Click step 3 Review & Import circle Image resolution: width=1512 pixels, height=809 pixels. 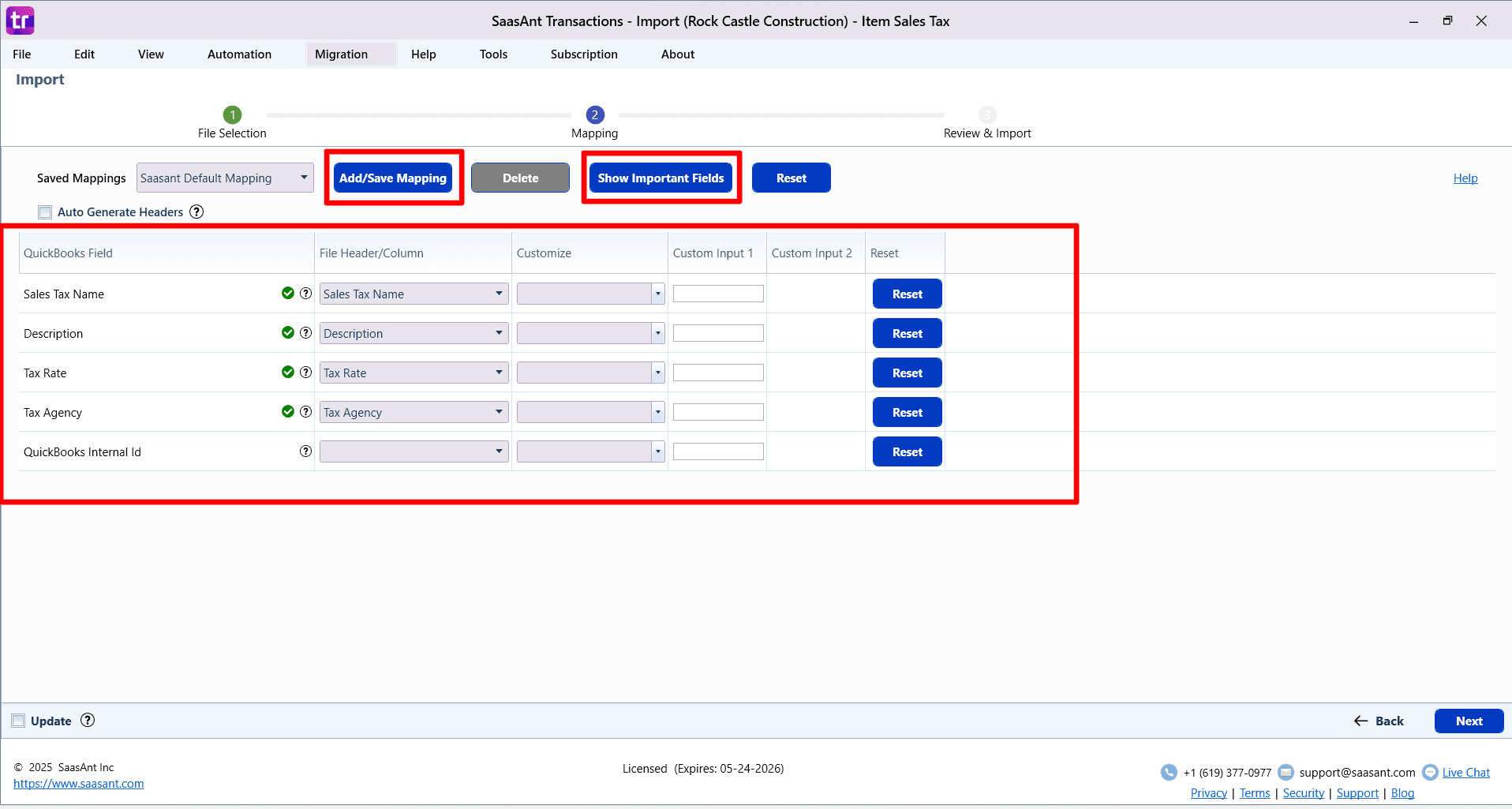[987, 114]
